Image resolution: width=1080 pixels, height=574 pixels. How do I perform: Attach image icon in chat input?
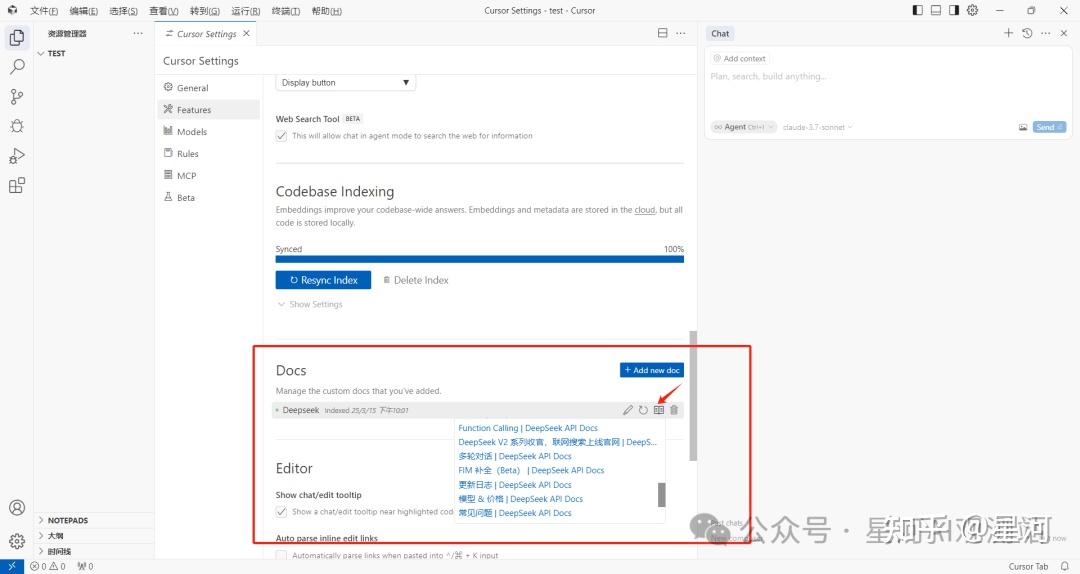click(x=1023, y=127)
